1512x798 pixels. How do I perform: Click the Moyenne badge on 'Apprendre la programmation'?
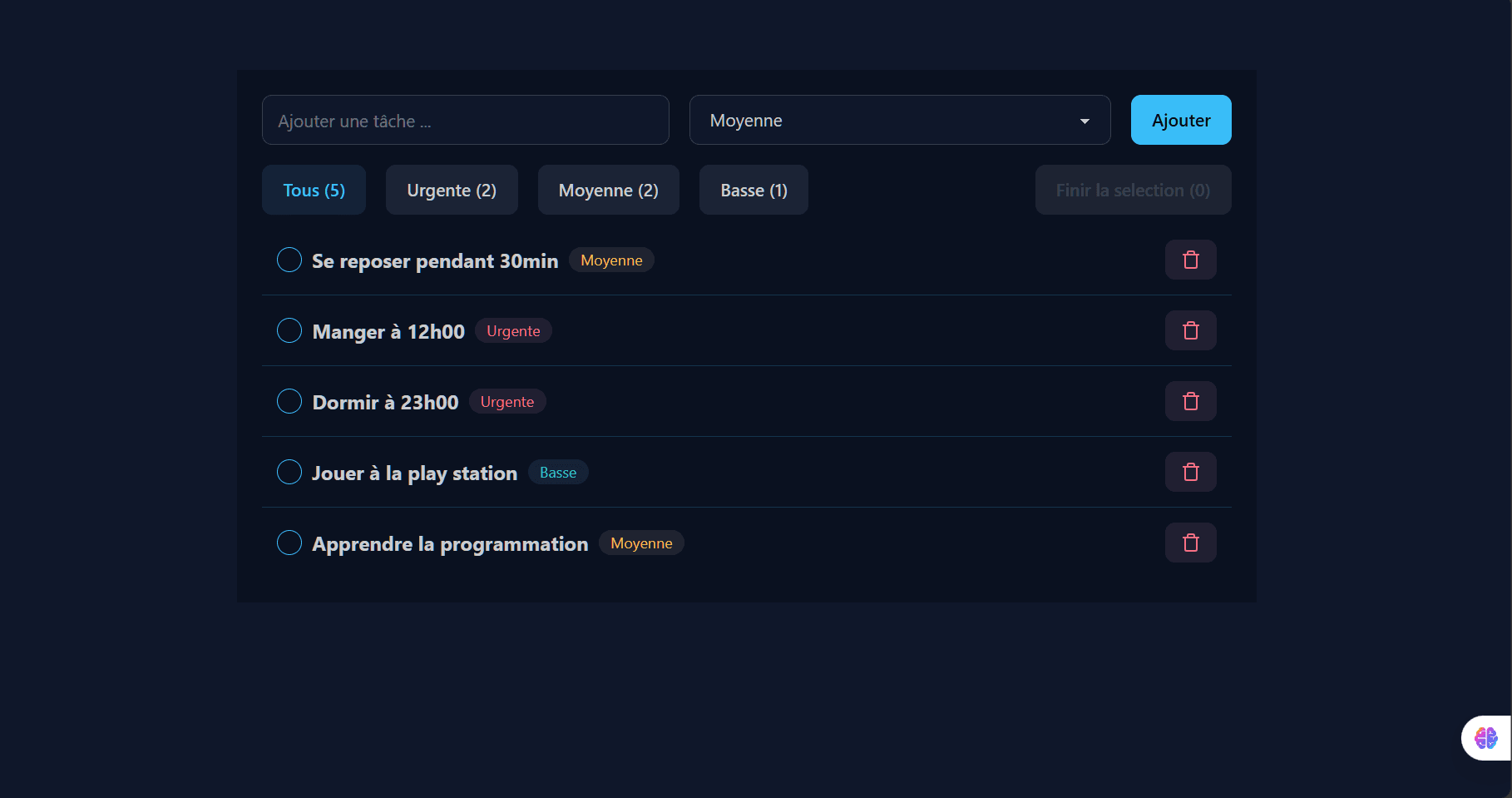[641, 543]
